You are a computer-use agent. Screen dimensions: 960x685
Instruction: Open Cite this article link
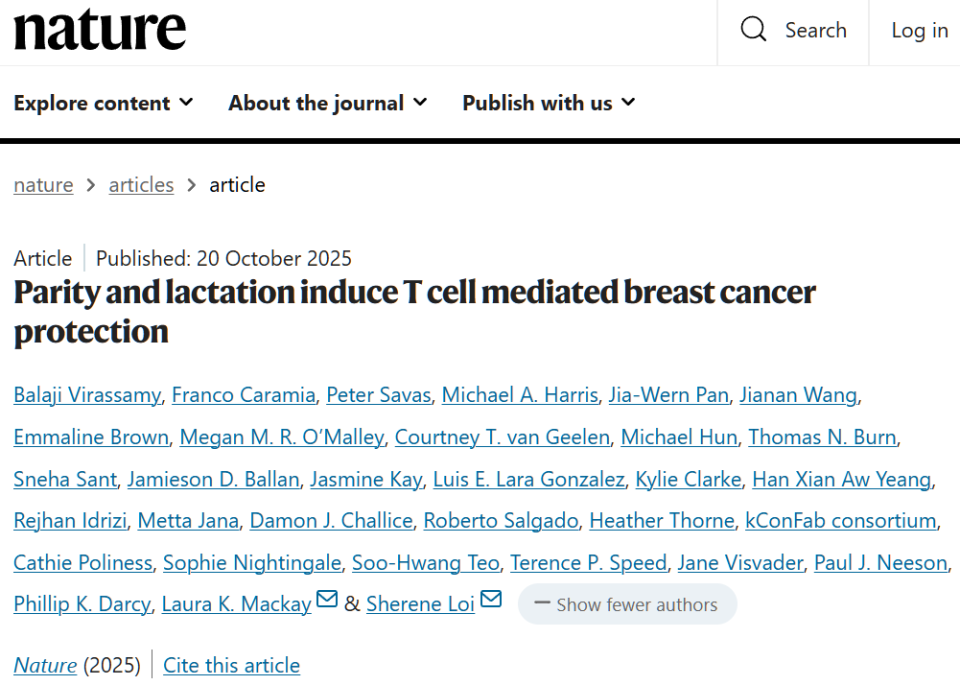(231, 665)
